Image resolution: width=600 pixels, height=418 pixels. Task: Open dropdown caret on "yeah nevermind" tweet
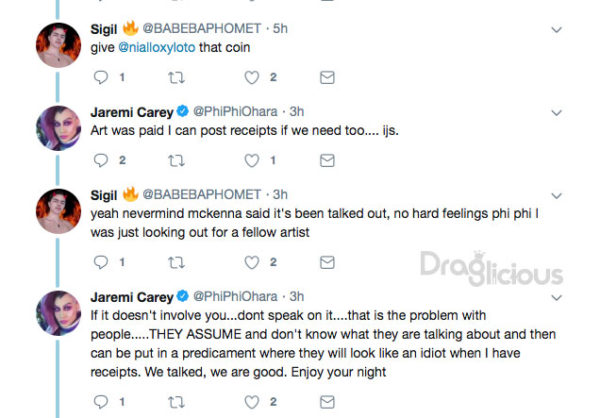tap(576, 193)
